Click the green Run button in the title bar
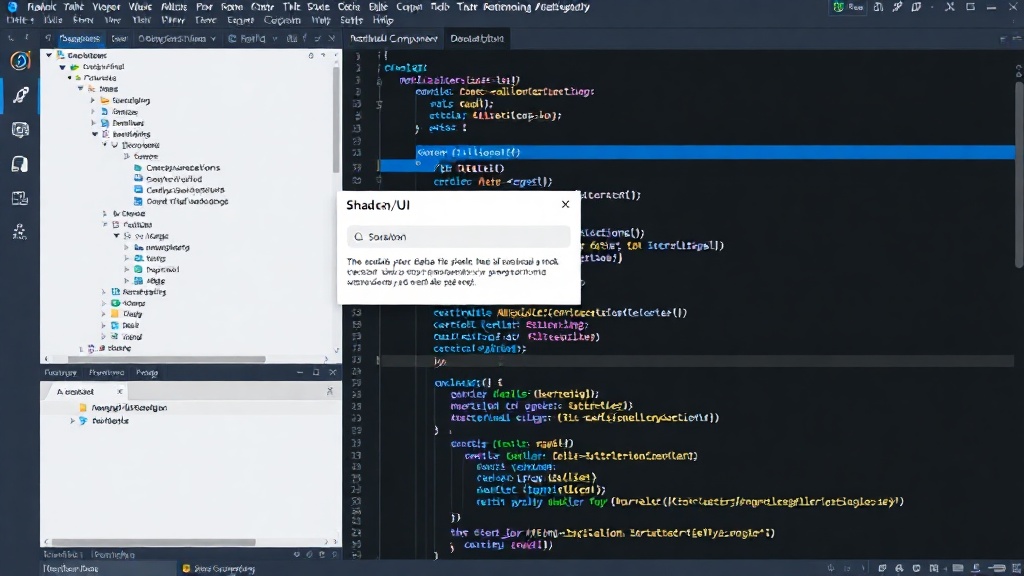Viewport: 1024px width, 576px height. tap(848, 7)
